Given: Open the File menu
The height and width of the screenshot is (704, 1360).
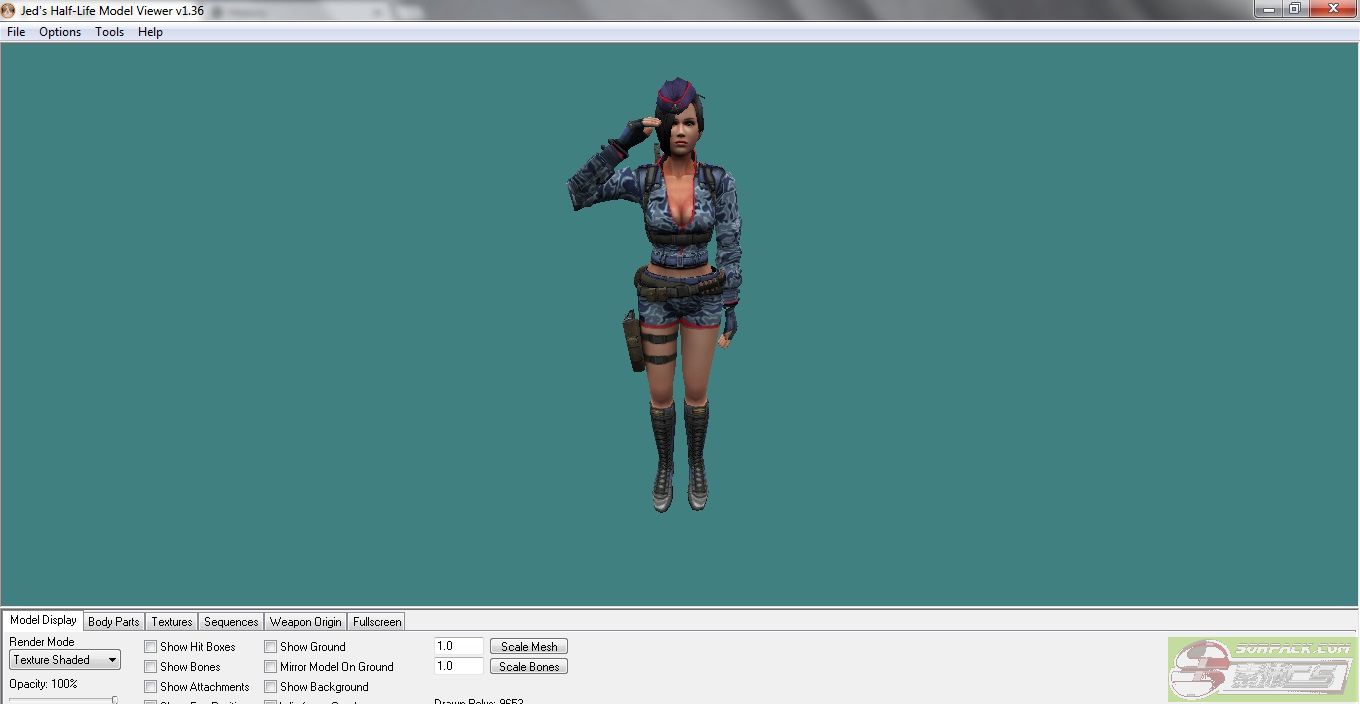Looking at the screenshot, I should [16, 32].
